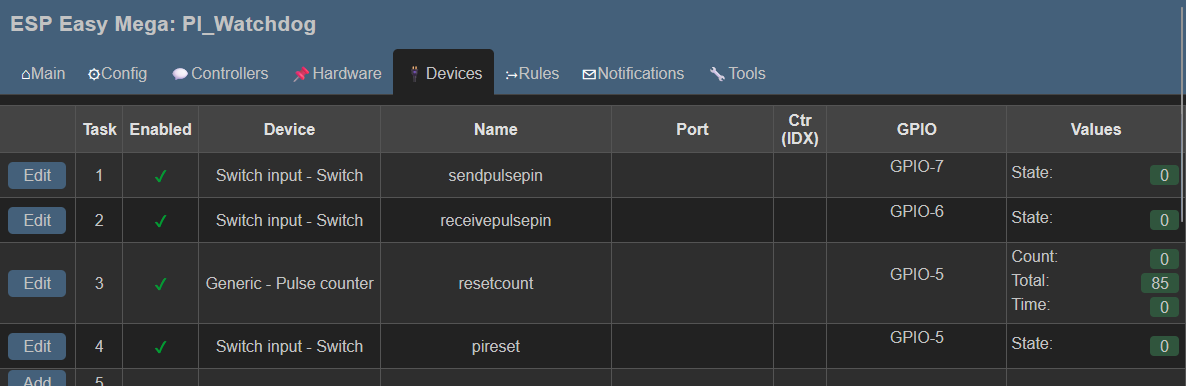Click the pushpin icon beside Hardware

pyautogui.click(x=301, y=74)
